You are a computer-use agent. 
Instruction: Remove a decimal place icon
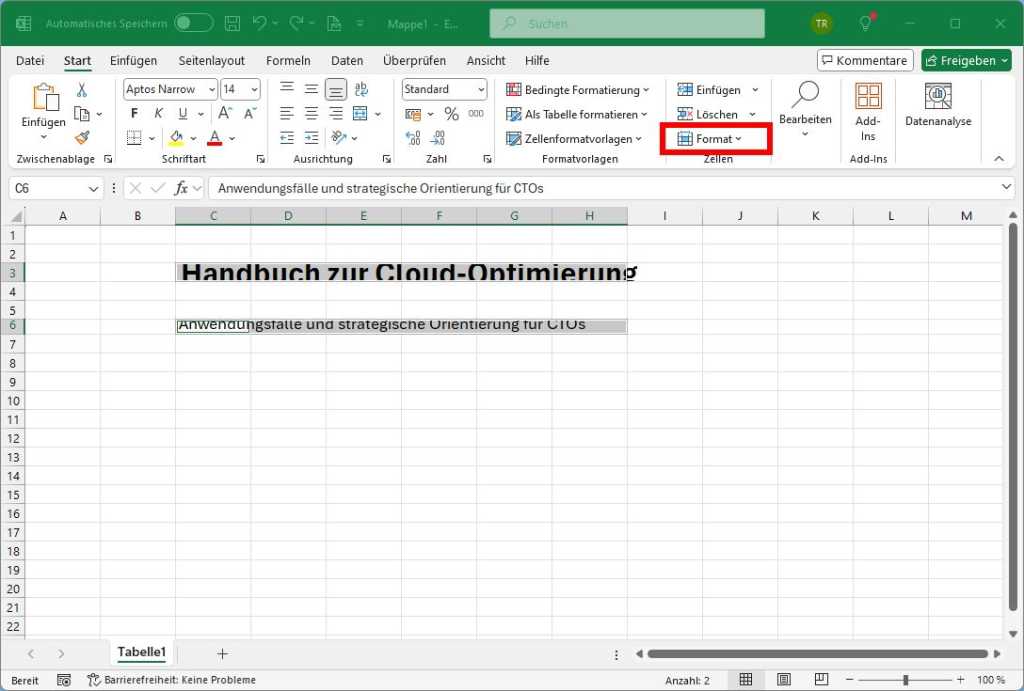[438, 138]
